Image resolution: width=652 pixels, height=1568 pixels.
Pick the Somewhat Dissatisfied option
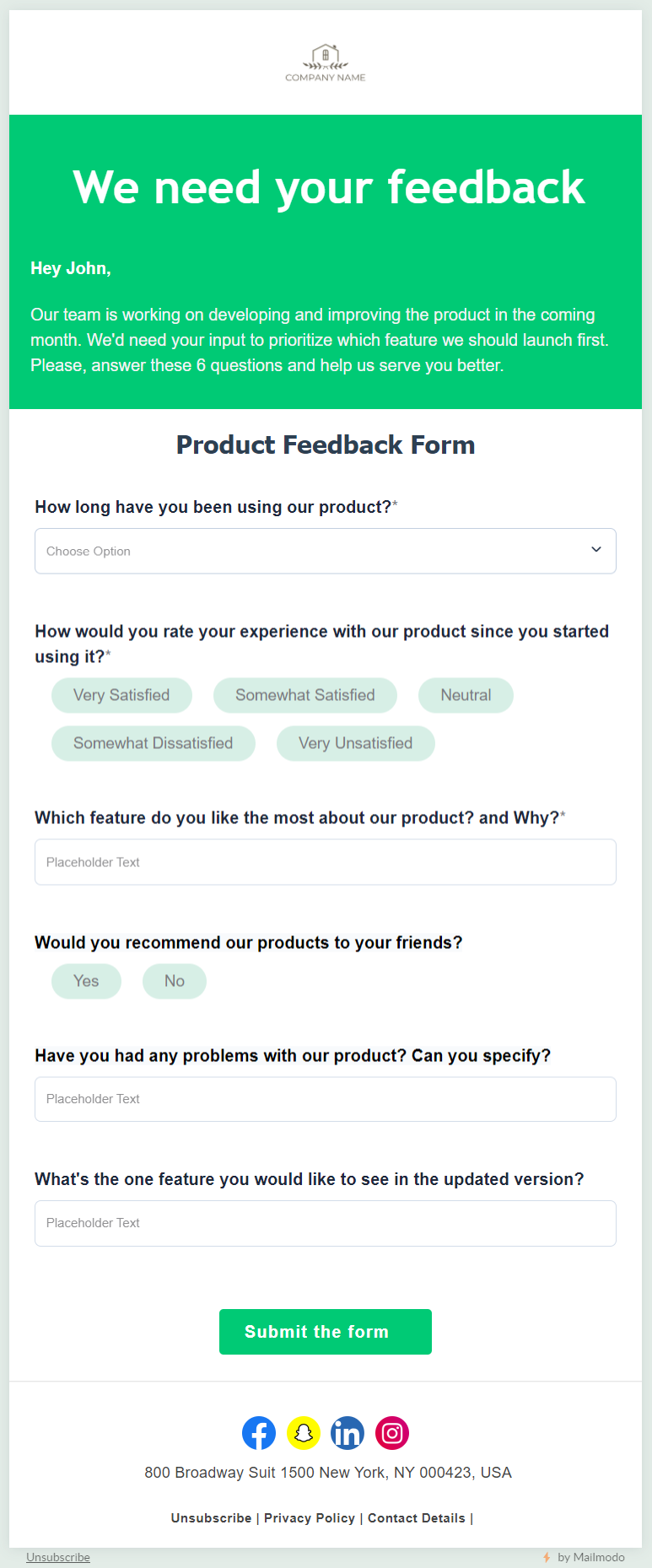[153, 743]
